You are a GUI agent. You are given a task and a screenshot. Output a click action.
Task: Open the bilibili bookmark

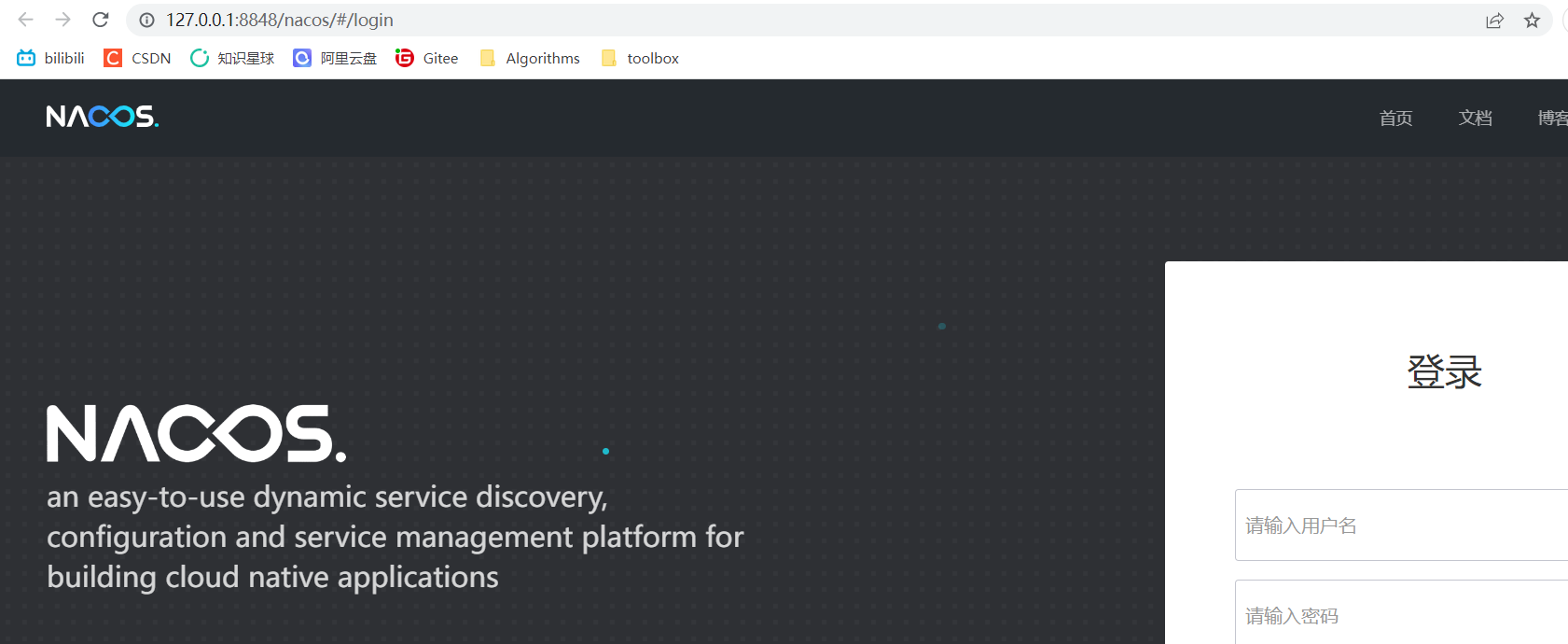click(51, 58)
